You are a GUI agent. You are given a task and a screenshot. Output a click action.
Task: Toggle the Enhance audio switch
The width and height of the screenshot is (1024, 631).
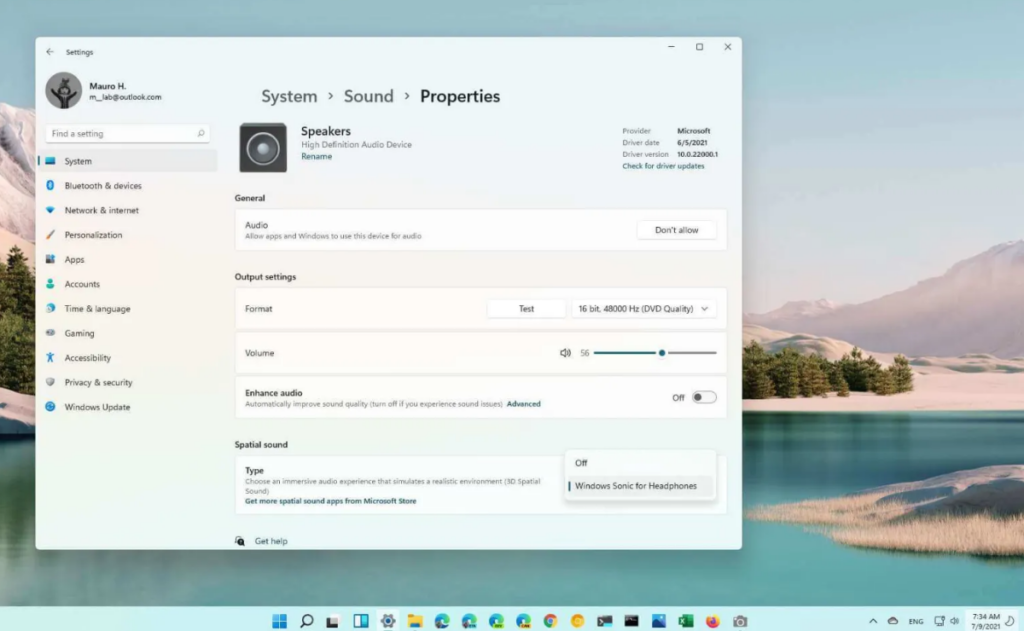click(x=704, y=397)
